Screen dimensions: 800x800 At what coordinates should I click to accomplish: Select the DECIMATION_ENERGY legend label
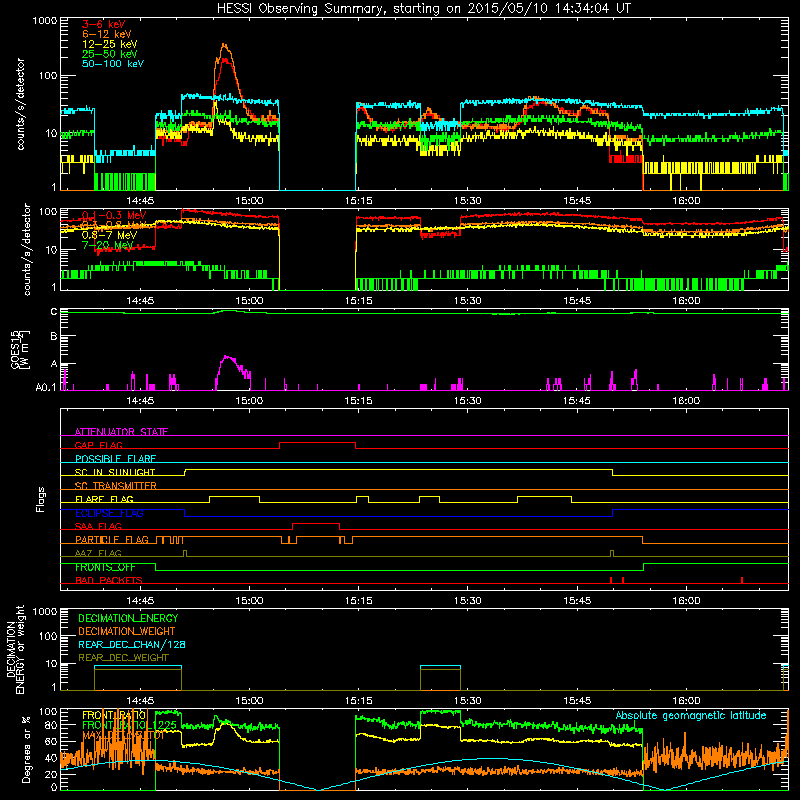coord(128,618)
